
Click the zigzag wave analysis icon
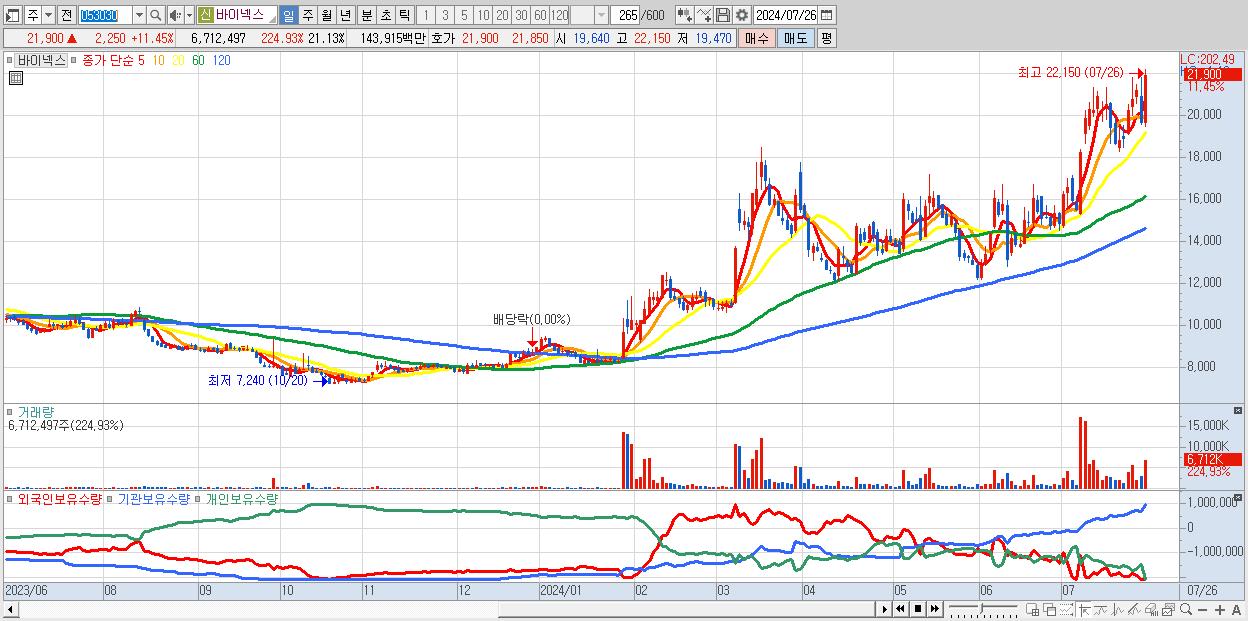[1118, 610]
